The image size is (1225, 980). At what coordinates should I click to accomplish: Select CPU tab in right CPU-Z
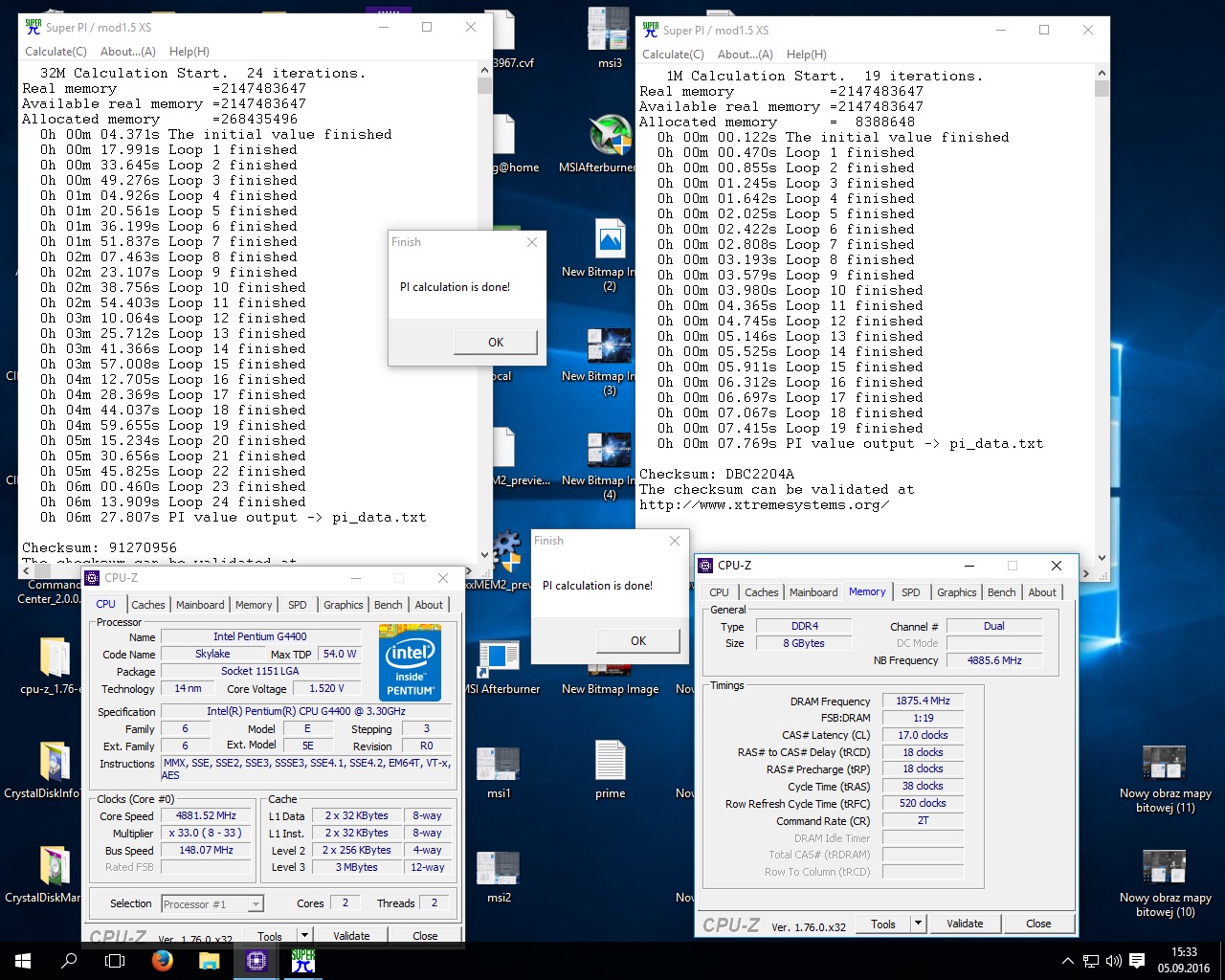719,592
